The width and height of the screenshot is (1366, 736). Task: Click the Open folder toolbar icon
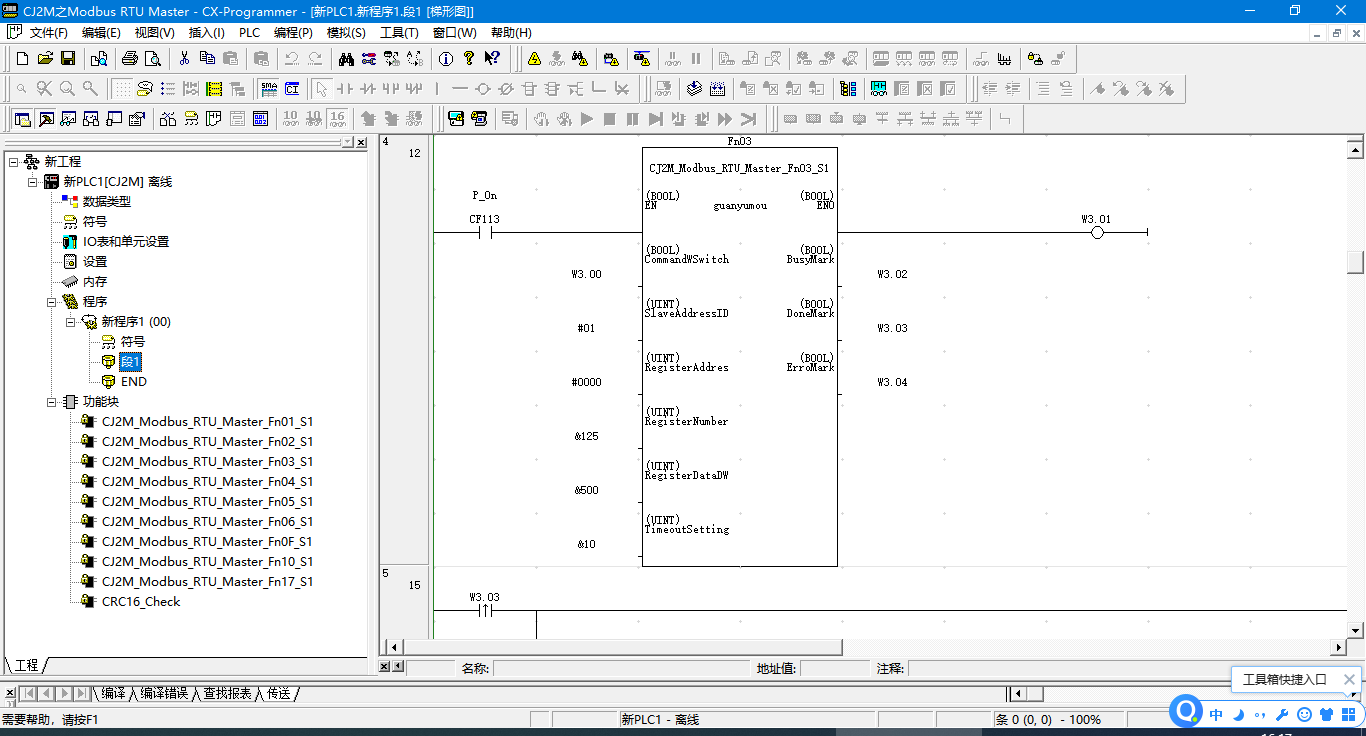pos(46,59)
